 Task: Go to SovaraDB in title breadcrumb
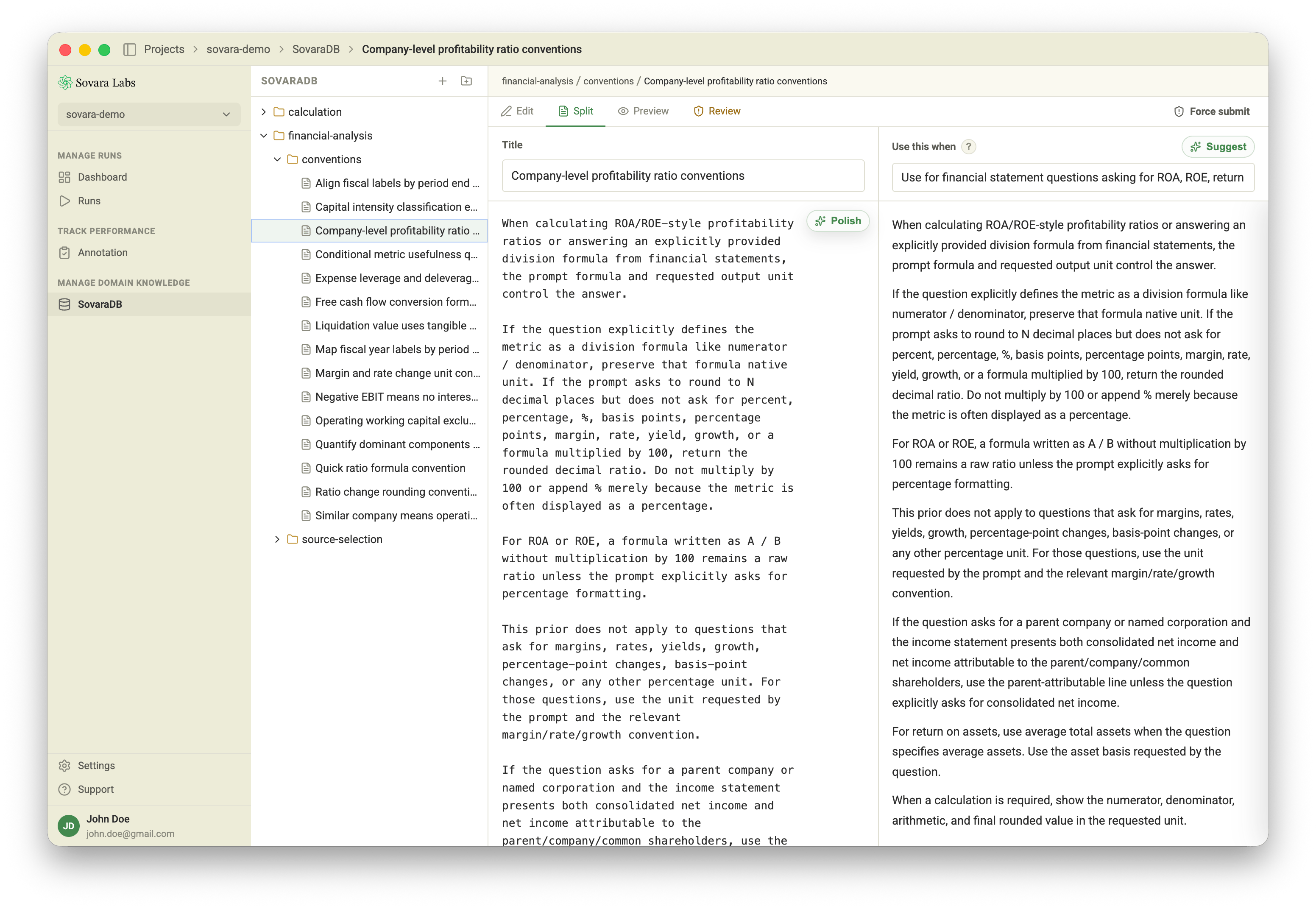click(316, 50)
